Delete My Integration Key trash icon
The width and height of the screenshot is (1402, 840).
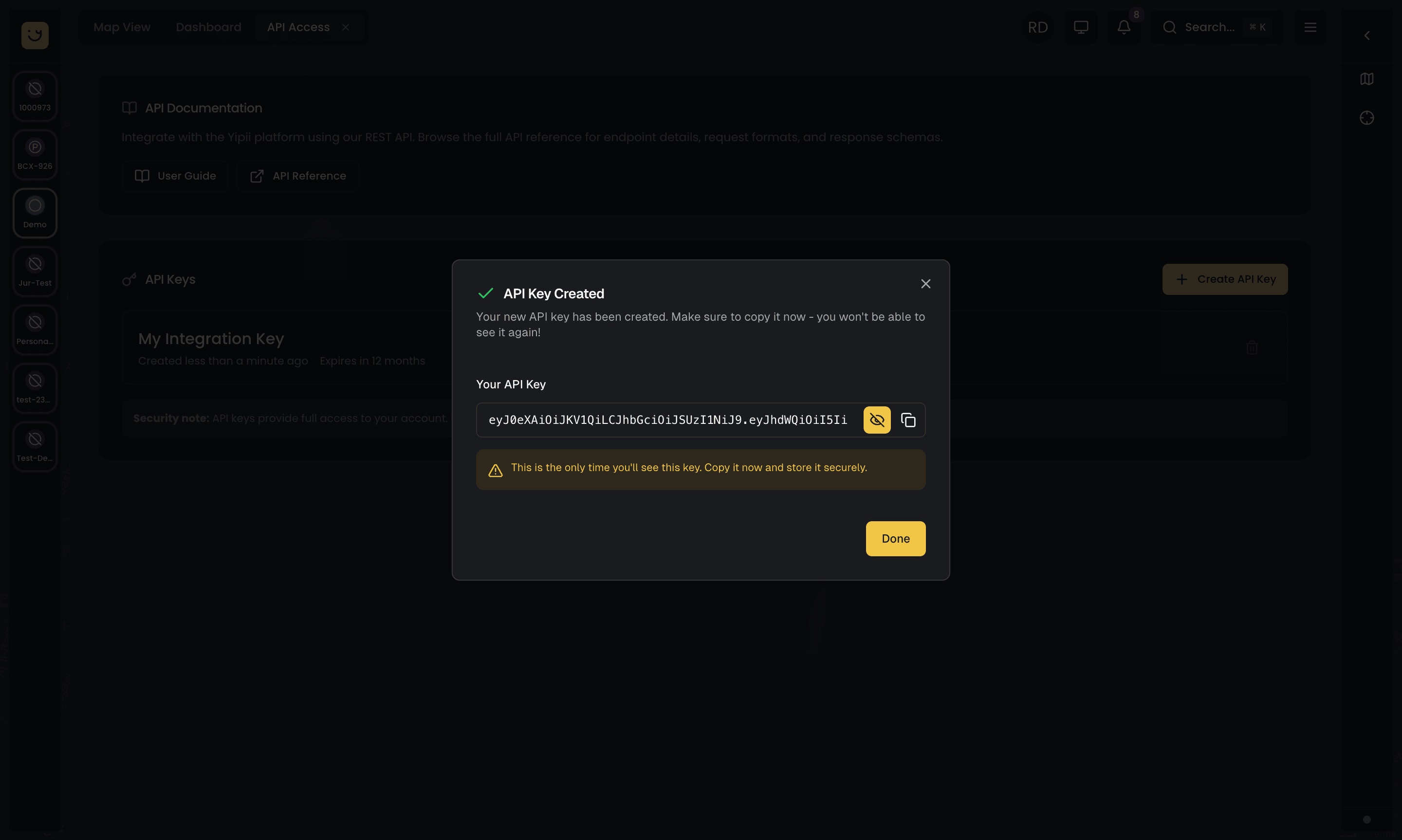click(1252, 347)
